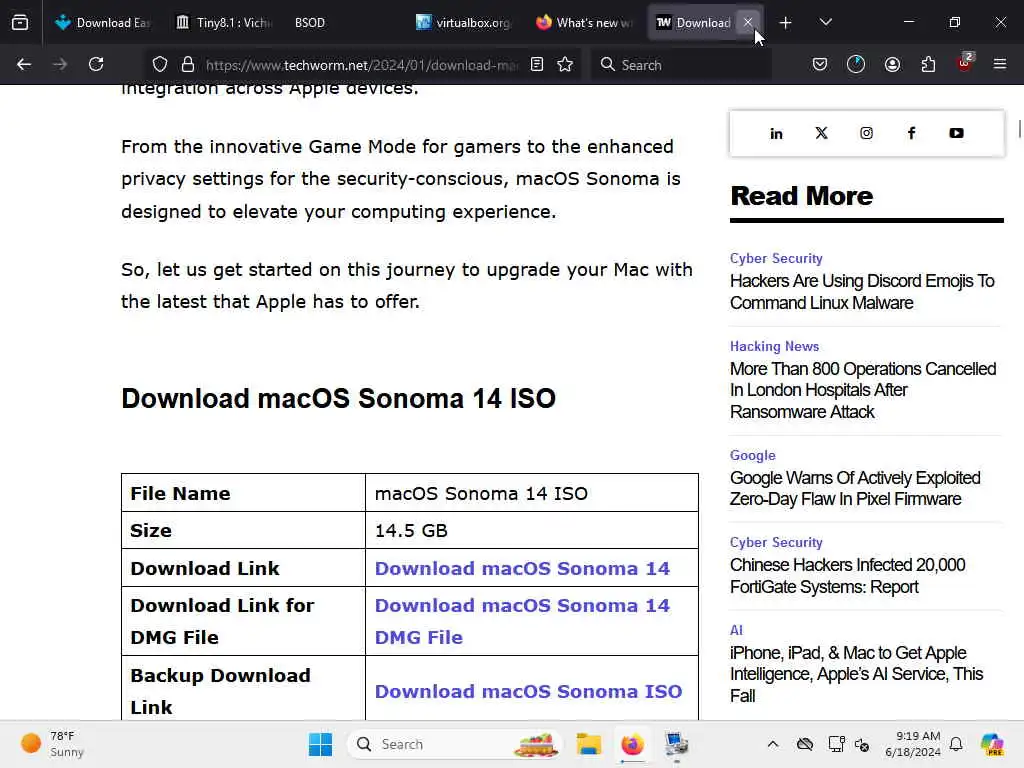Click the page vertical scrollbar thumb

1019,129
